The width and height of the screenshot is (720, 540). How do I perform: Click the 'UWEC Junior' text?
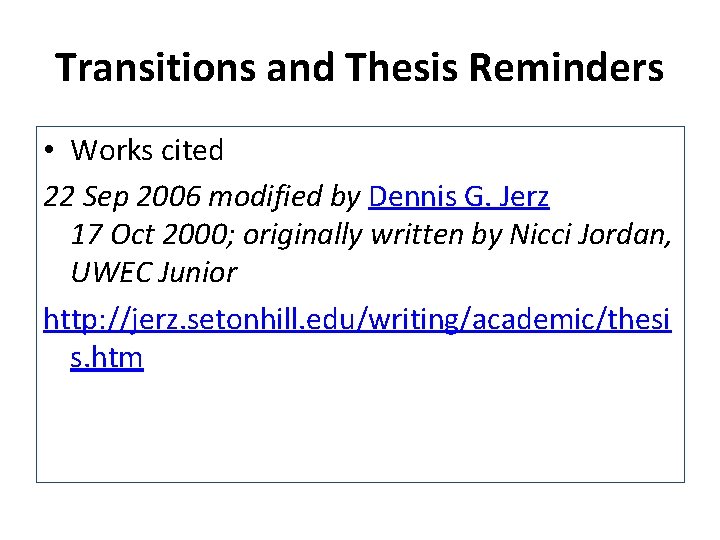tap(153, 272)
